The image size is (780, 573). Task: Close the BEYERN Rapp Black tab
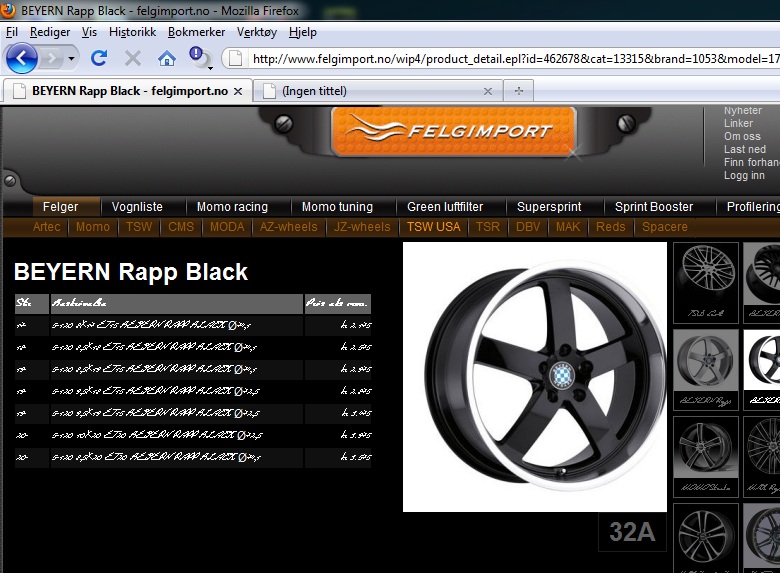tap(238, 91)
